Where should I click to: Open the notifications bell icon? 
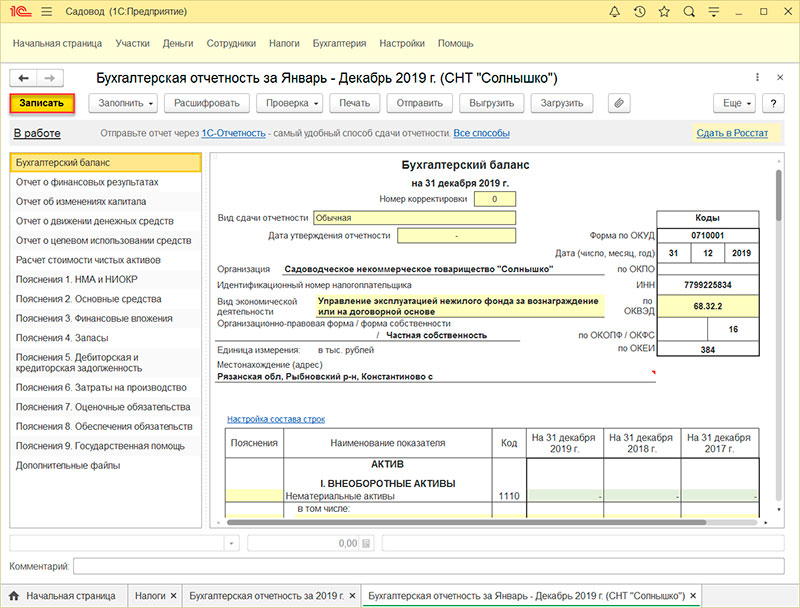pos(615,11)
